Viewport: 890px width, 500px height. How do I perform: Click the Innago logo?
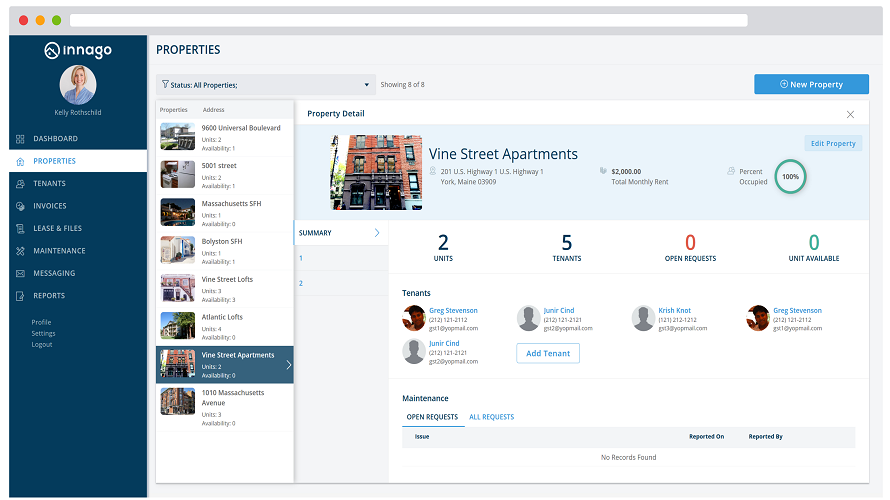78,50
